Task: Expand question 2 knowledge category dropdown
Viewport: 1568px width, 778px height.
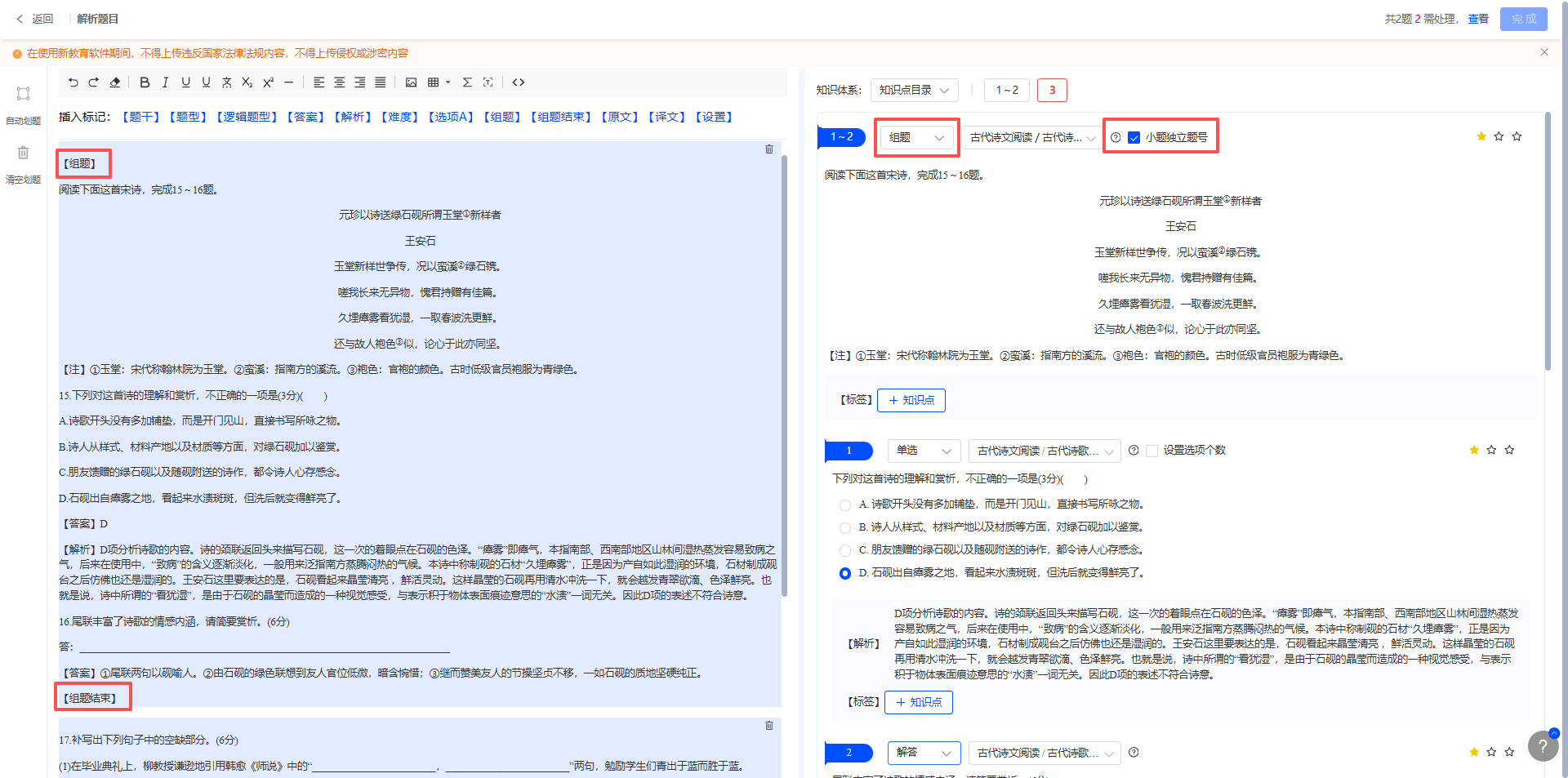Action: pyautogui.click(x=1045, y=753)
